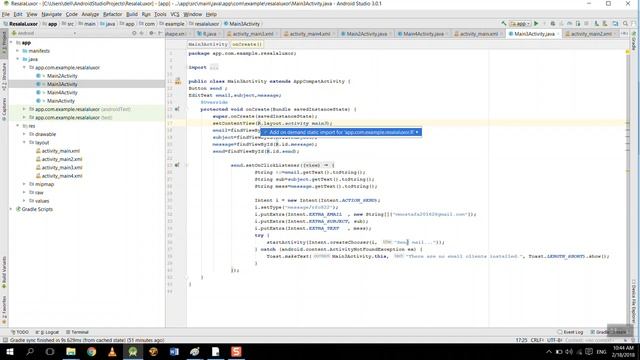This screenshot has height=360, width=640.
Task: Click the project panel settings gear icon
Action: (x=151, y=33)
